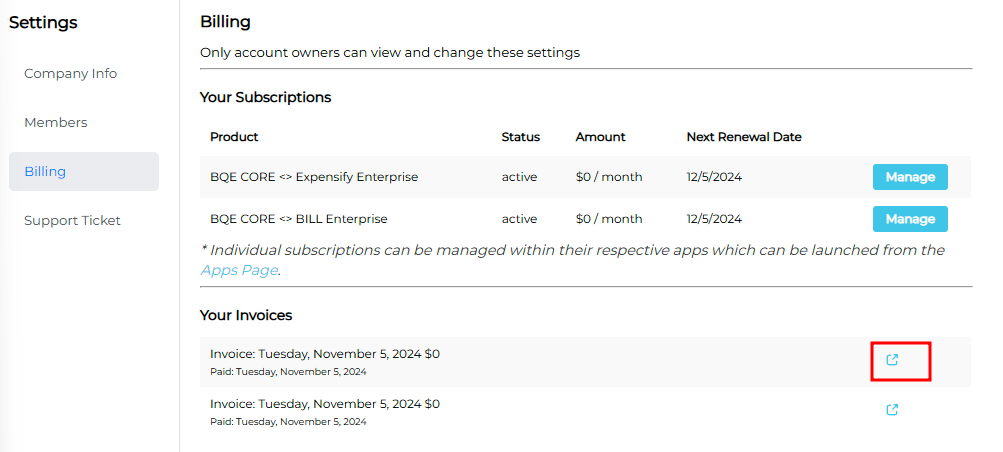Open Company Info settings
This screenshot has height=452, width=1003.
(x=71, y=73)
